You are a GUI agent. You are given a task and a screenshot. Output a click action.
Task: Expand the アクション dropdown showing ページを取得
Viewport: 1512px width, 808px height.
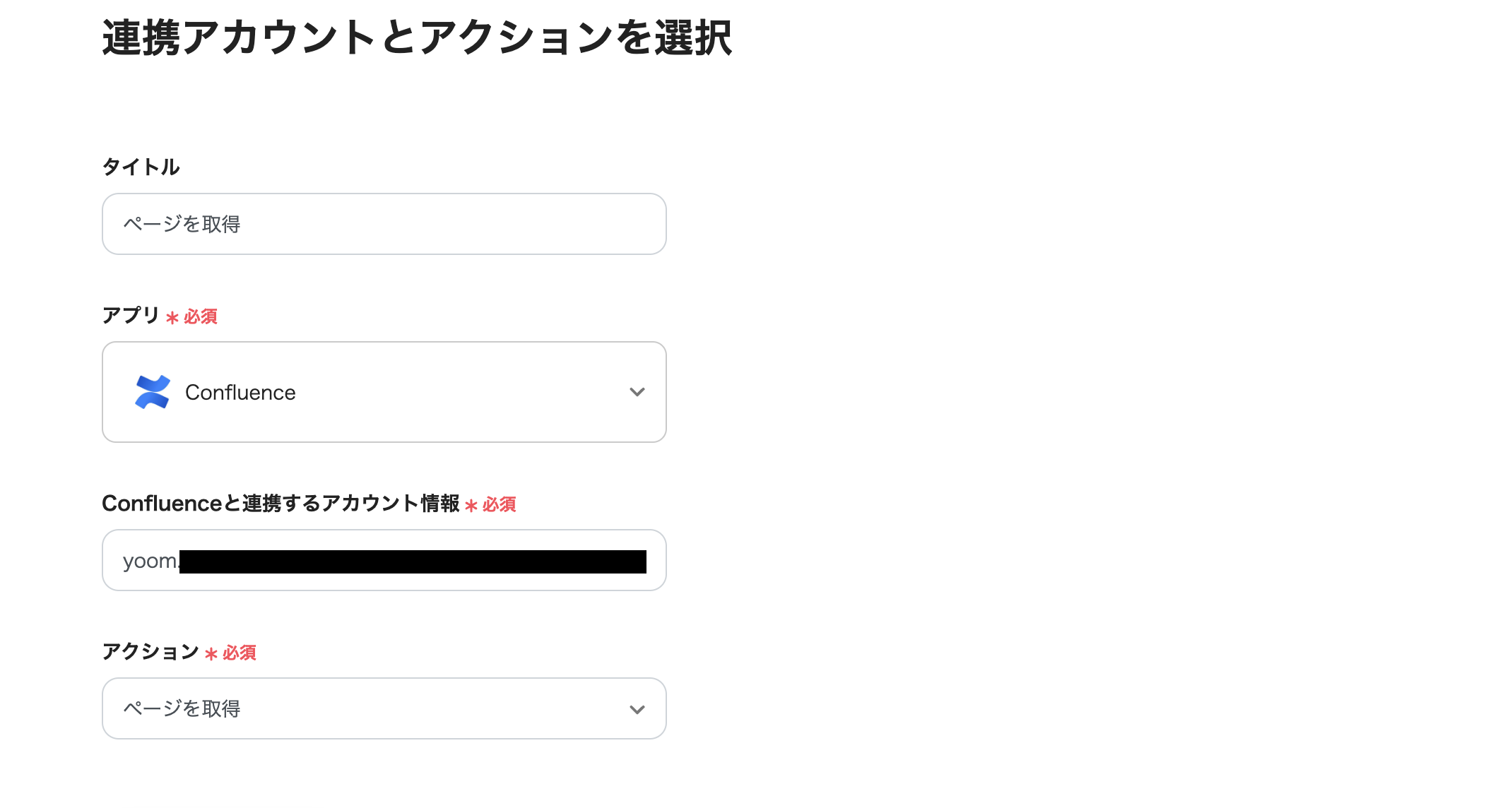click(x=384, y=708)
